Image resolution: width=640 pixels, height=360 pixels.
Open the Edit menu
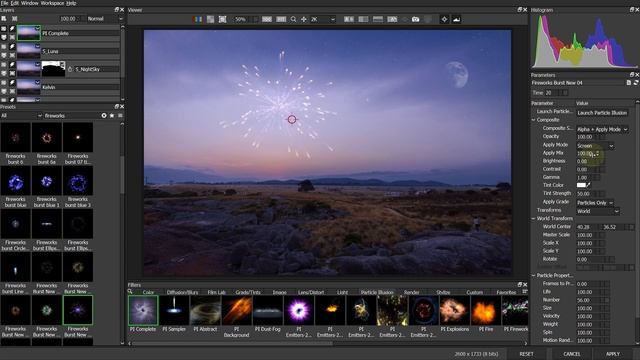(x=14, y=3)
